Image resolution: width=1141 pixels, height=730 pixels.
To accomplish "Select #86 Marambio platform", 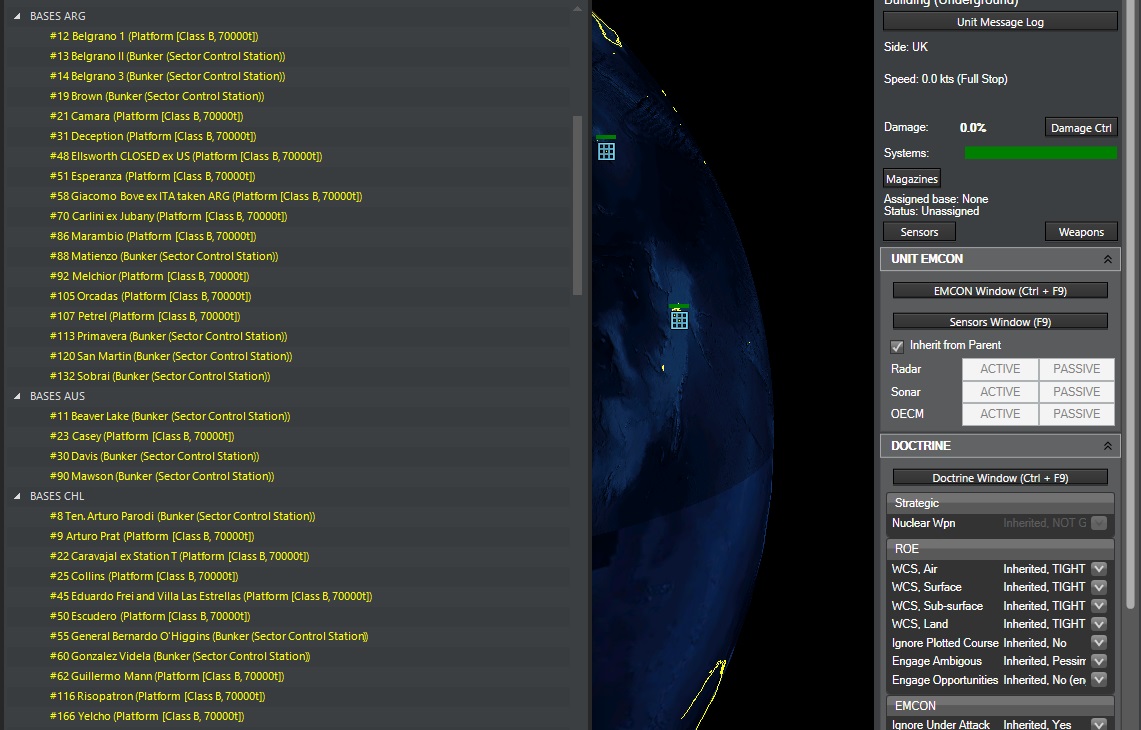I will tap(153, 236).
